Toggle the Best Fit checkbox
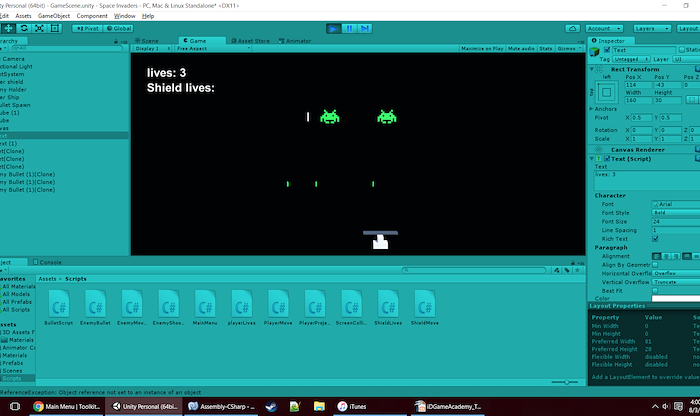 [x=655, y=291]
